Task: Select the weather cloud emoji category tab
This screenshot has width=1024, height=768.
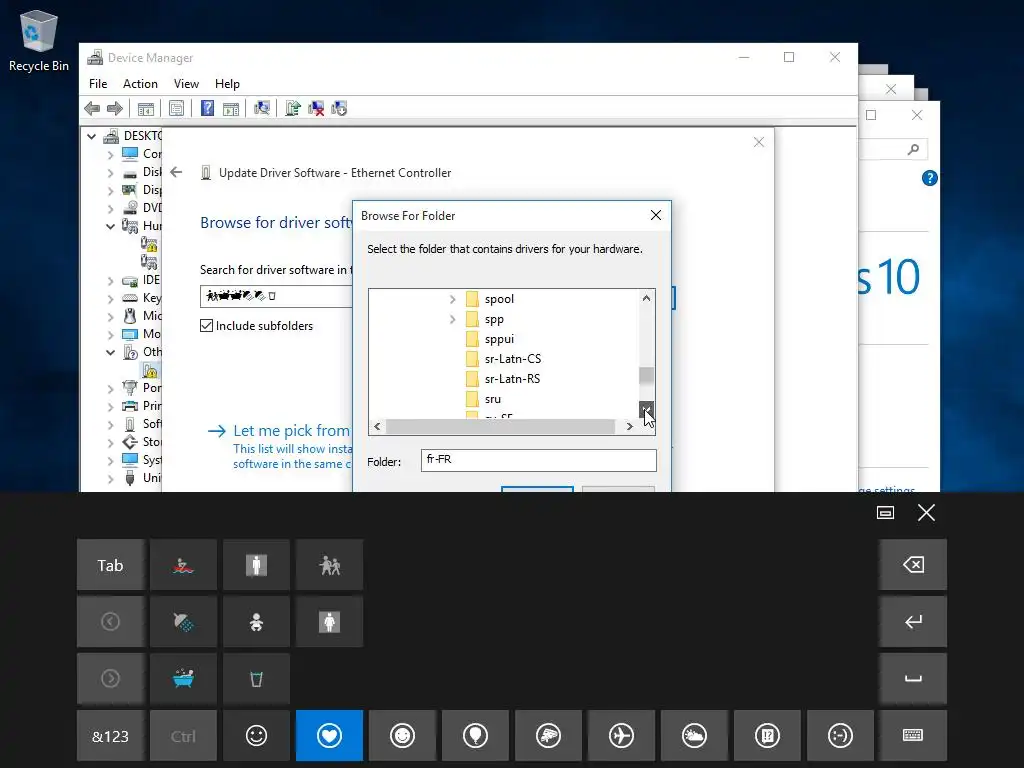Action: coord(694,735)
